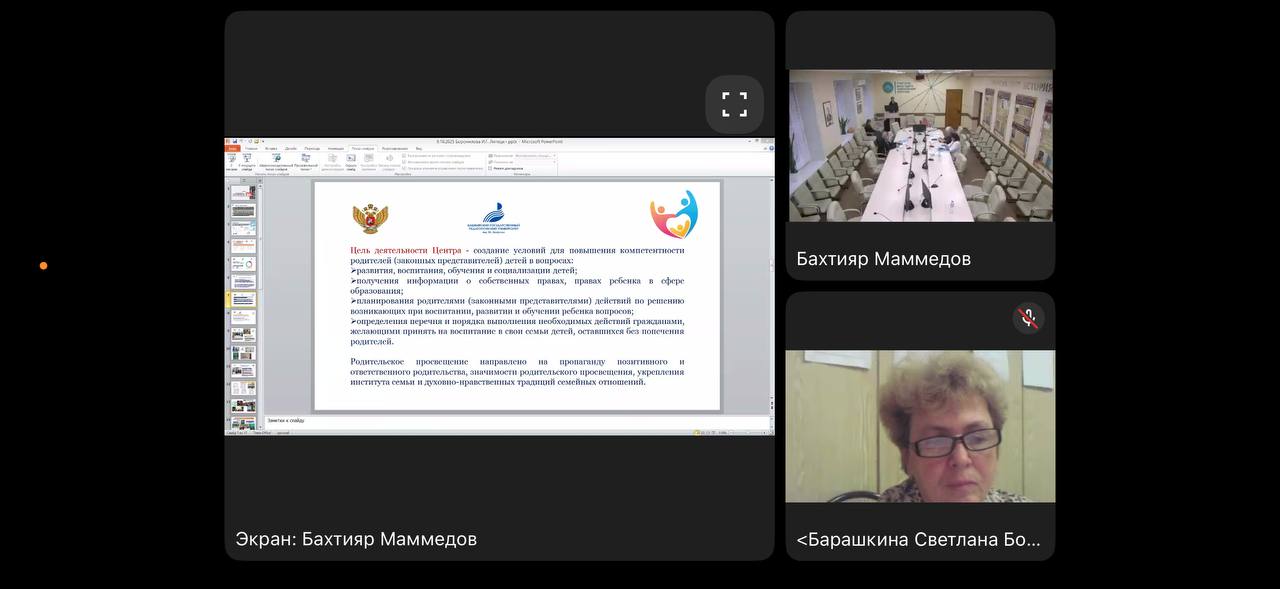Adjust the zoom slider in PowerPoint status bar

tap(745, 432)
